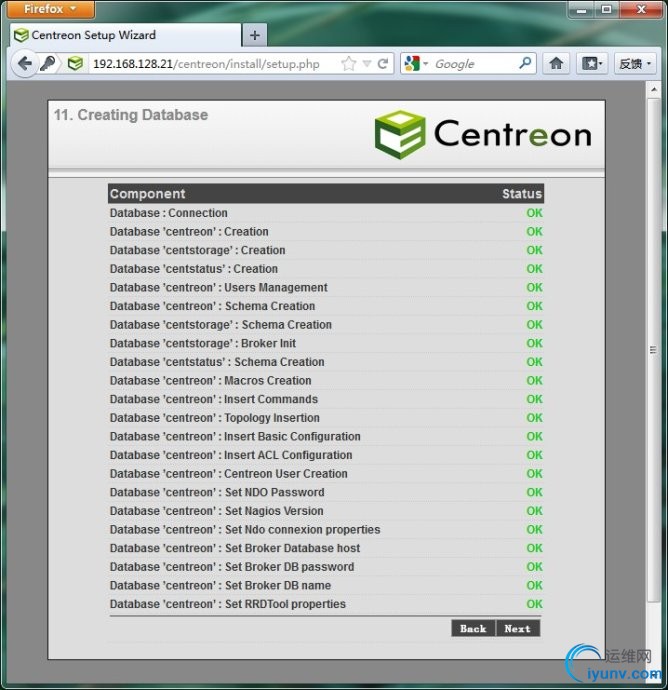The height and width of the screenshot is (690, 668).
Task: Click 'Broker Init' row text
Action: (203, 343)
